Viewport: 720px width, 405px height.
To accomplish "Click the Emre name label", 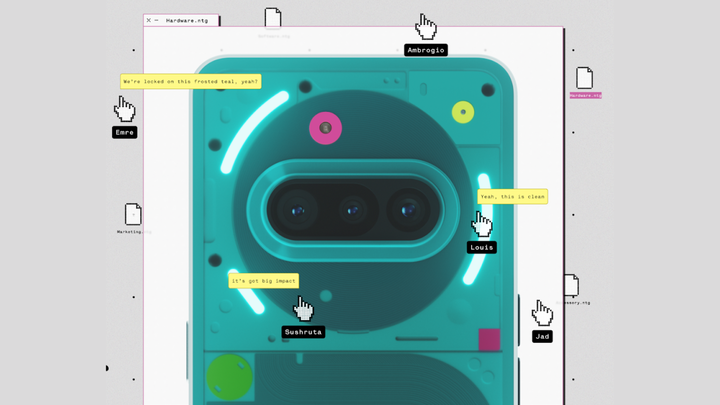I will point(124,132).
